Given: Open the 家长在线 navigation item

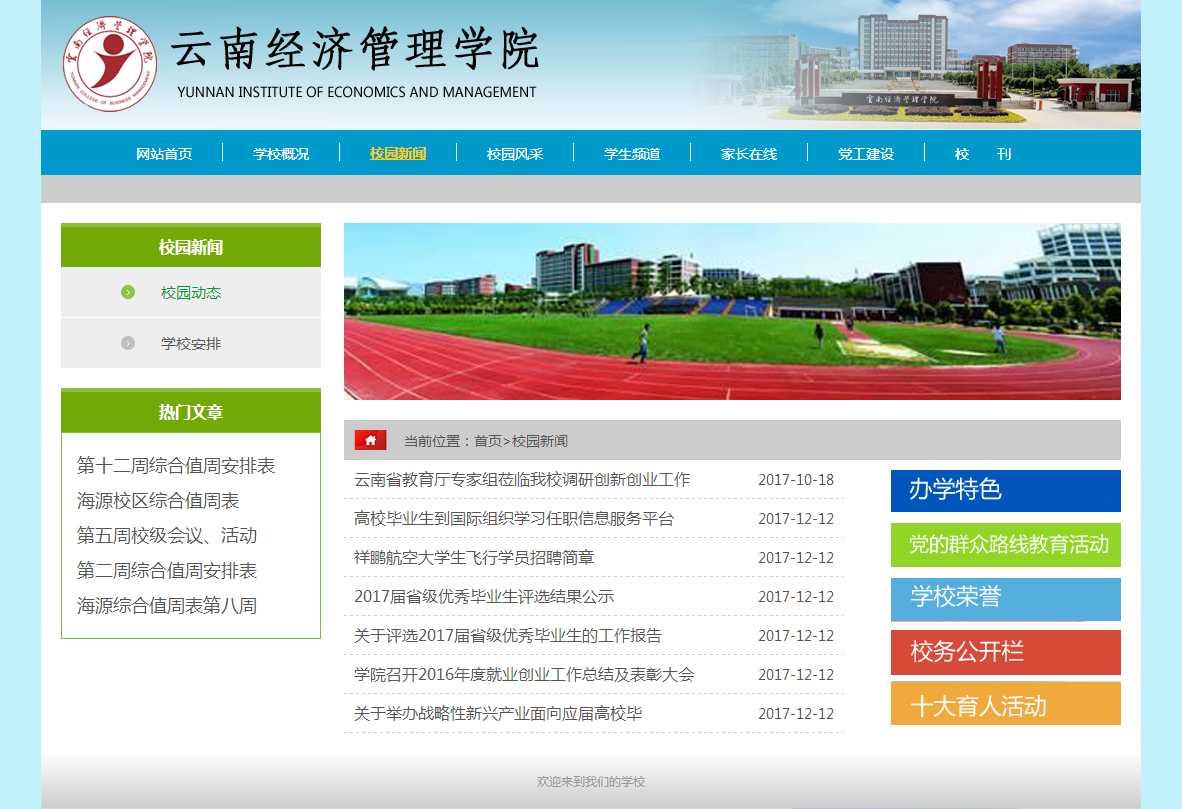Looking at the screenshot, I should (749, 154).
